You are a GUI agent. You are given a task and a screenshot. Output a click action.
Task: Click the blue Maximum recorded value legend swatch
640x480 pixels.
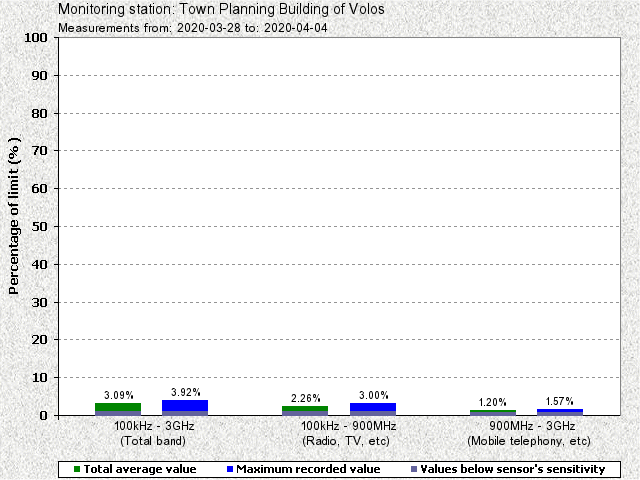pos(229,469)
